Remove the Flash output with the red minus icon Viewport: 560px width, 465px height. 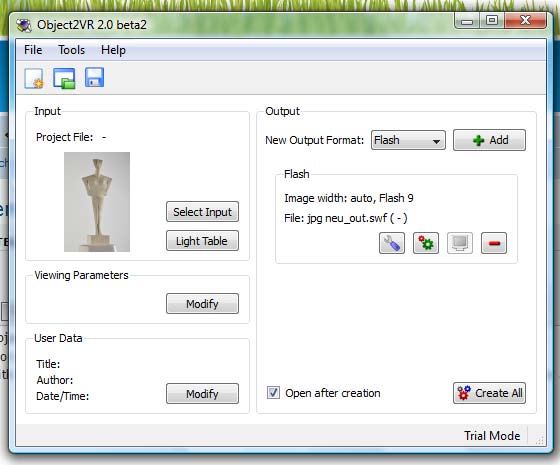[x=494, y=243]
